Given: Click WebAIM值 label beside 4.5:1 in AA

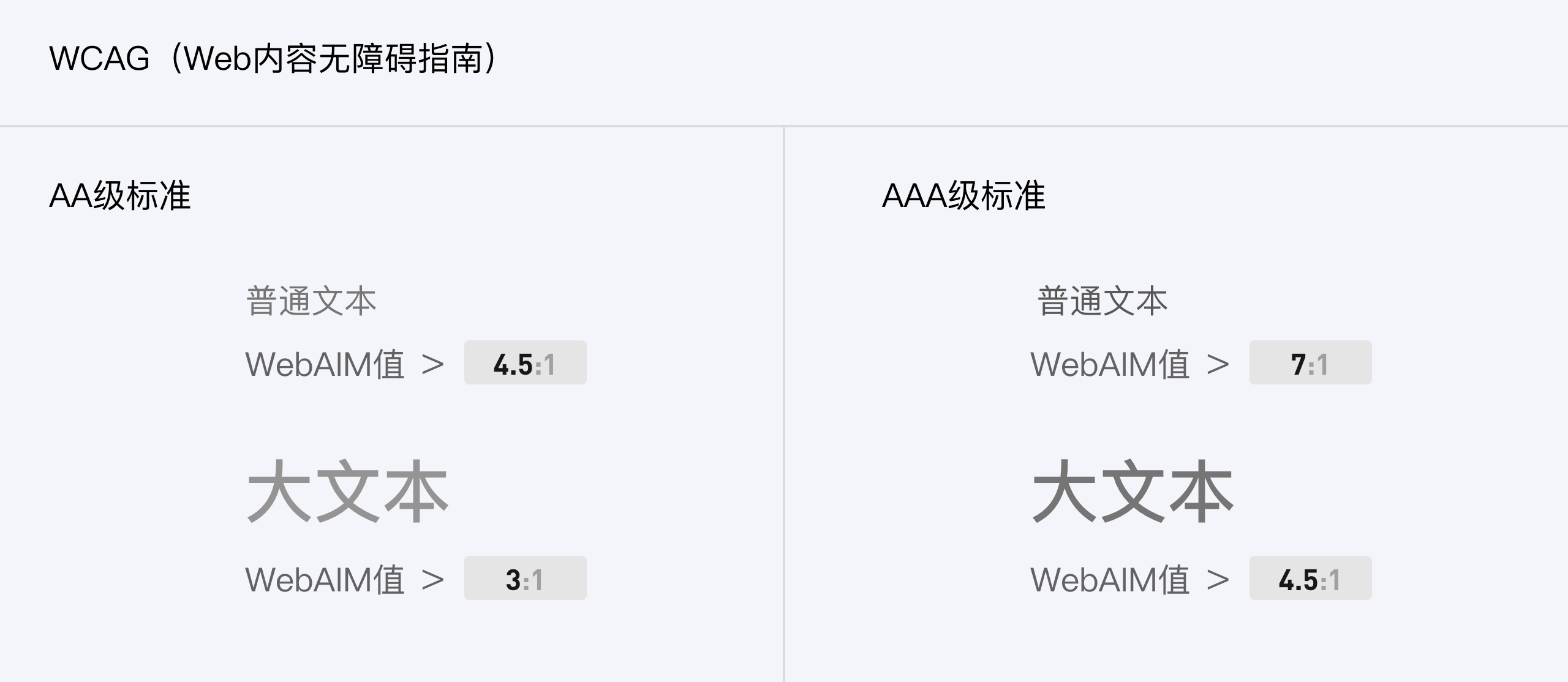Looking at the screenshot, I should click(x=325, y=364).
